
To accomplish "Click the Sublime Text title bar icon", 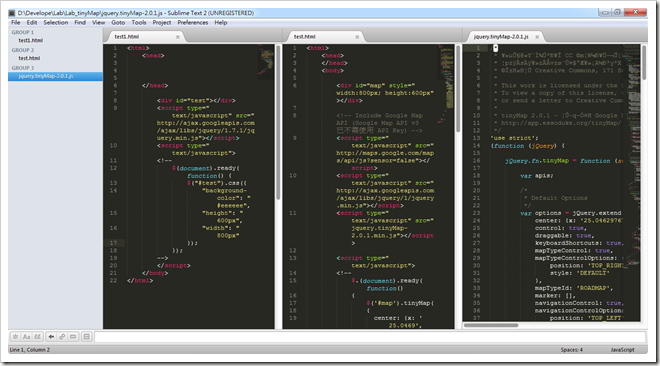I will coord(12,13).
